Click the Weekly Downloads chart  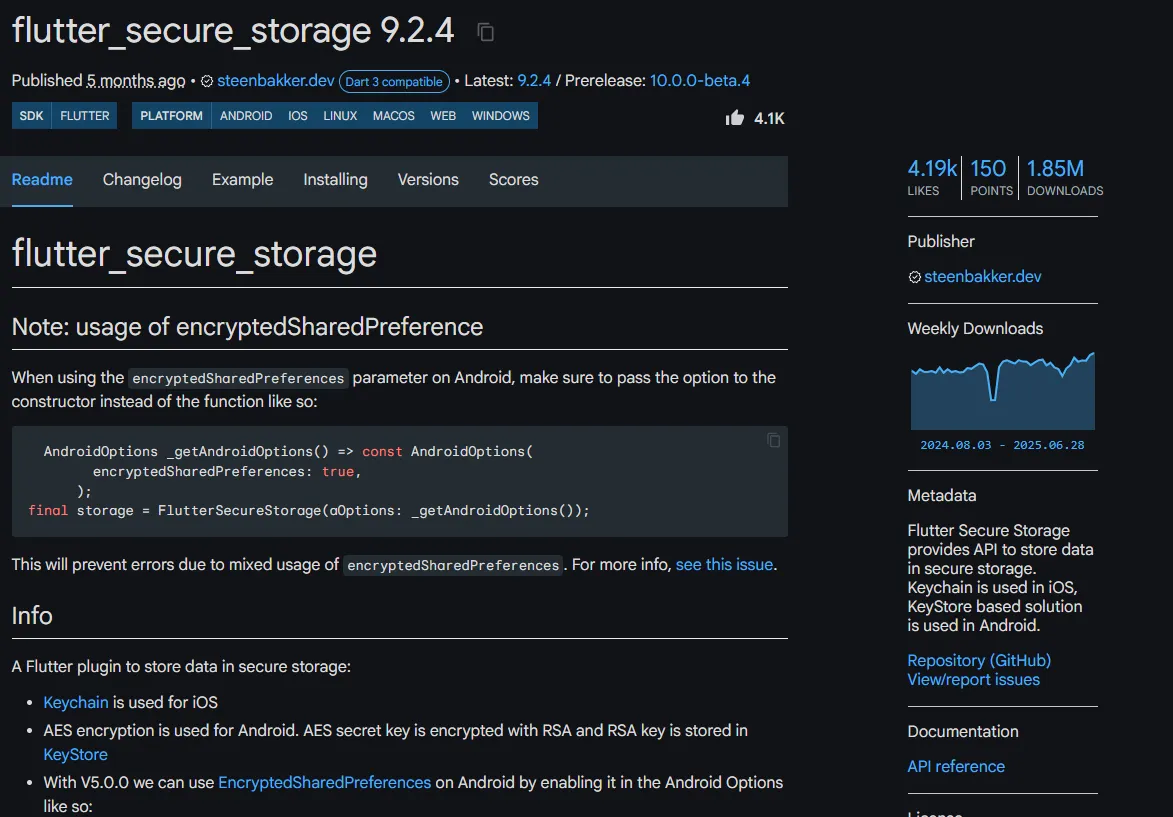(1002, 391)
